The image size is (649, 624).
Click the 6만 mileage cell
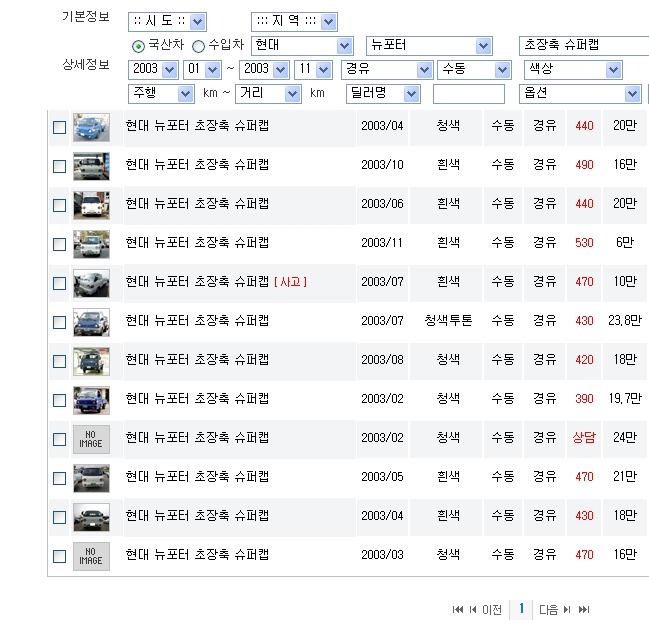[x=625, y=242]
